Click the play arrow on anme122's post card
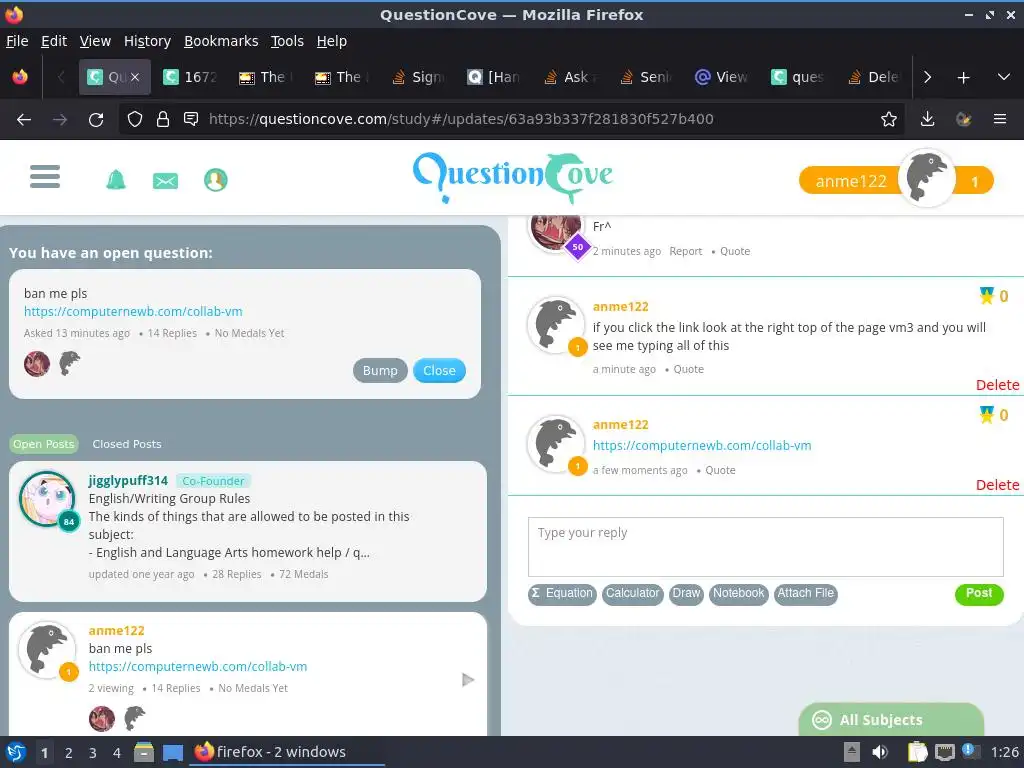1024x768 pixels. [468, 680]
